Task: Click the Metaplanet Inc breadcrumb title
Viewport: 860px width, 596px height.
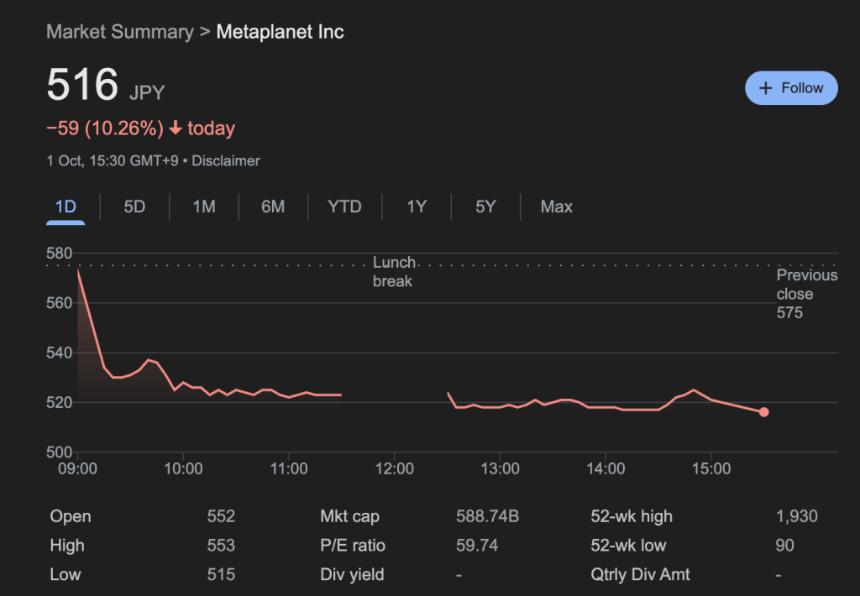Action: click(280, 31)
